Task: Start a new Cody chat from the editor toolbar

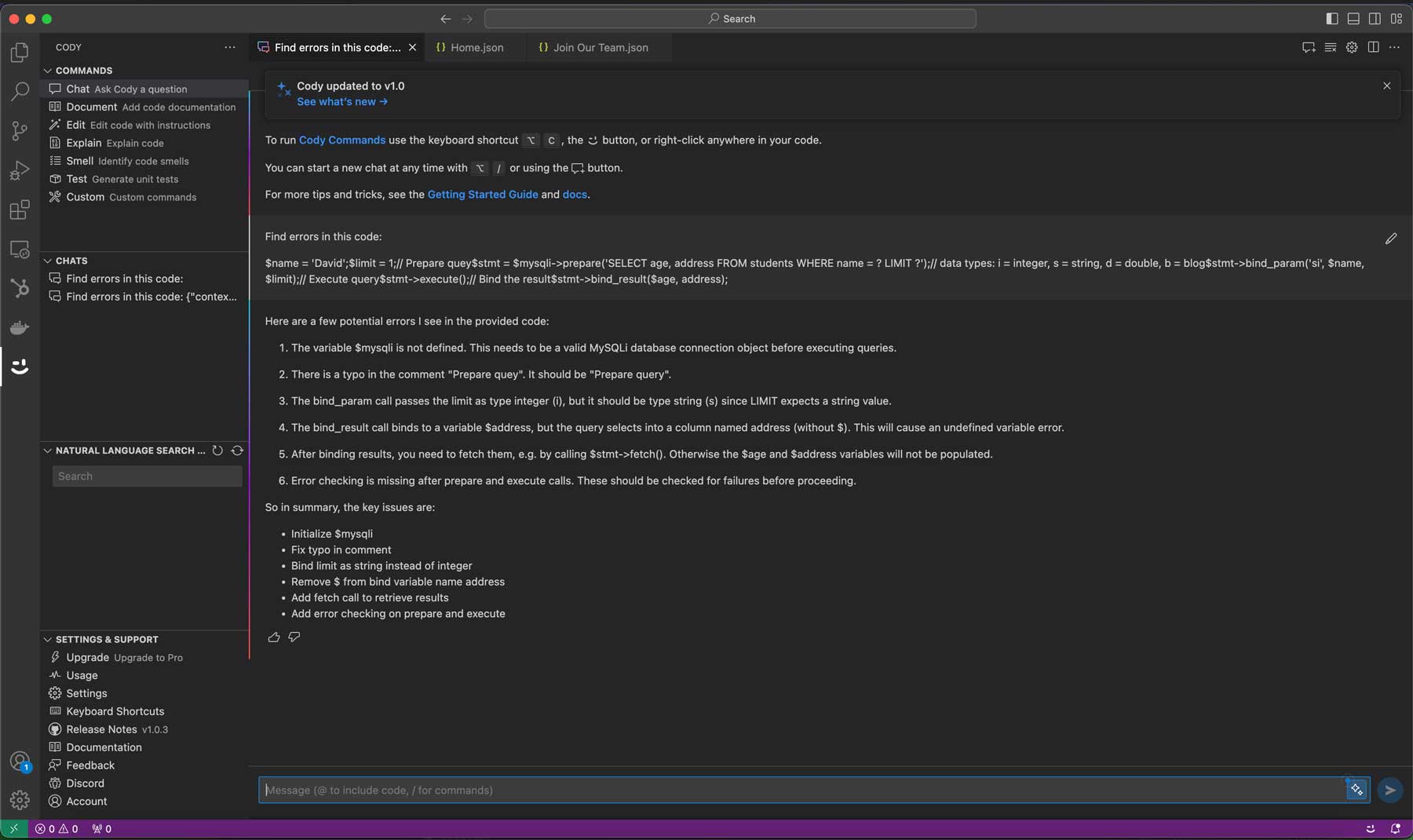Action: point(1308,47)
